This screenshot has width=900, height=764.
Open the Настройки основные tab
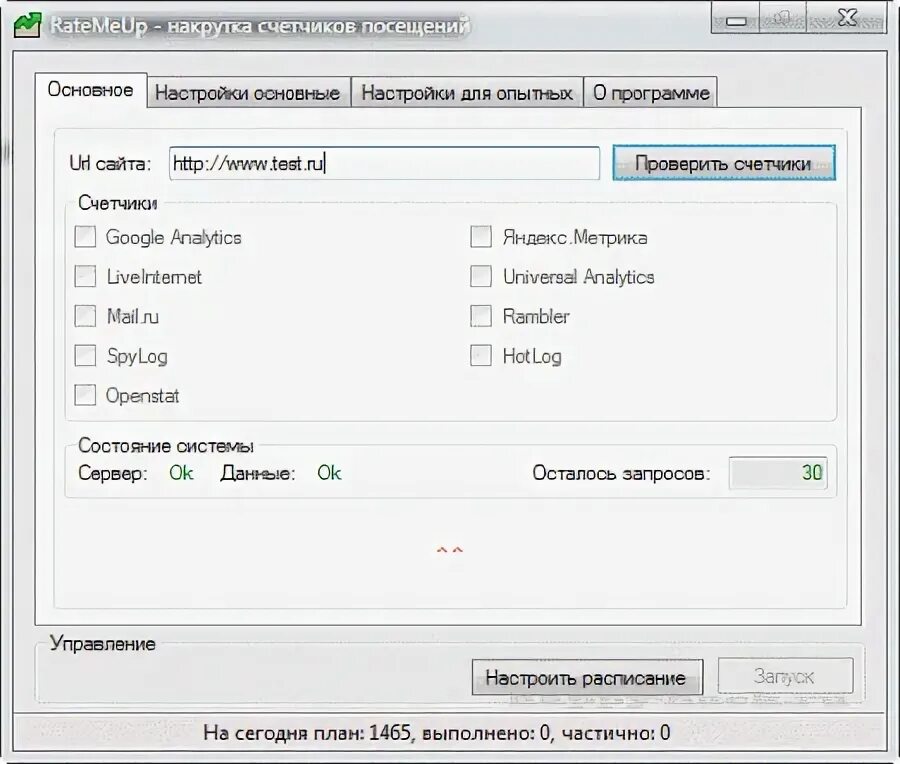tap(247, 93)
